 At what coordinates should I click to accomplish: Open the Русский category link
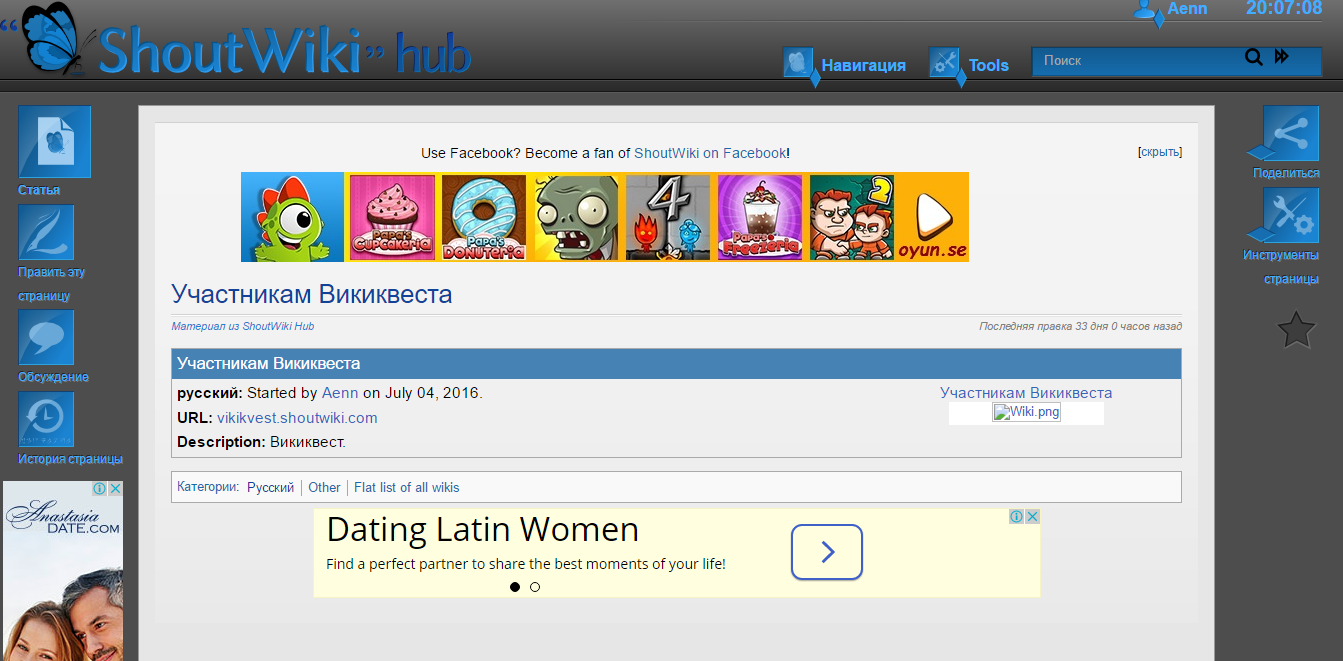[271, 488]
